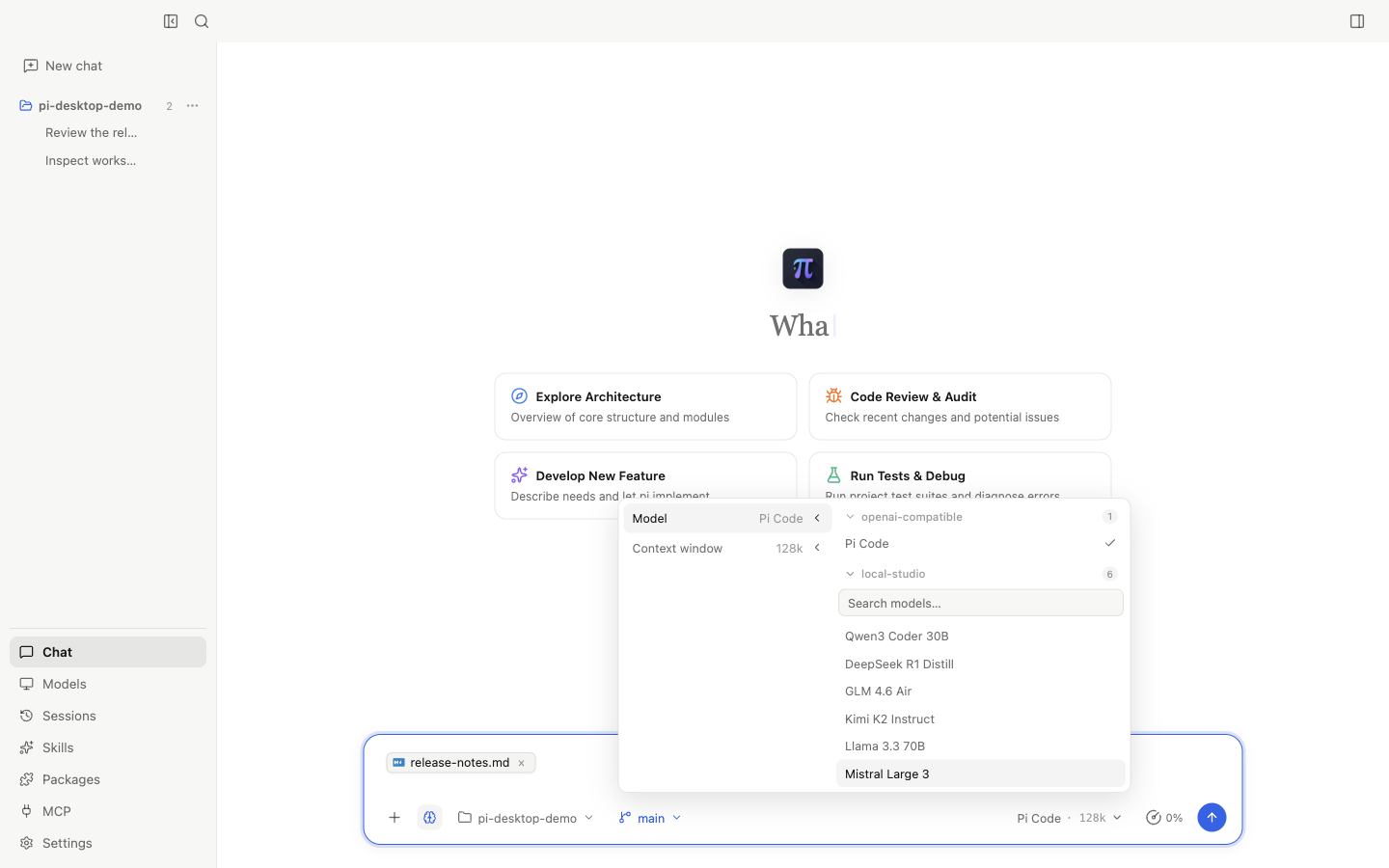Open the Pi Code 128k model dropdown

(x=1069, y=818)
